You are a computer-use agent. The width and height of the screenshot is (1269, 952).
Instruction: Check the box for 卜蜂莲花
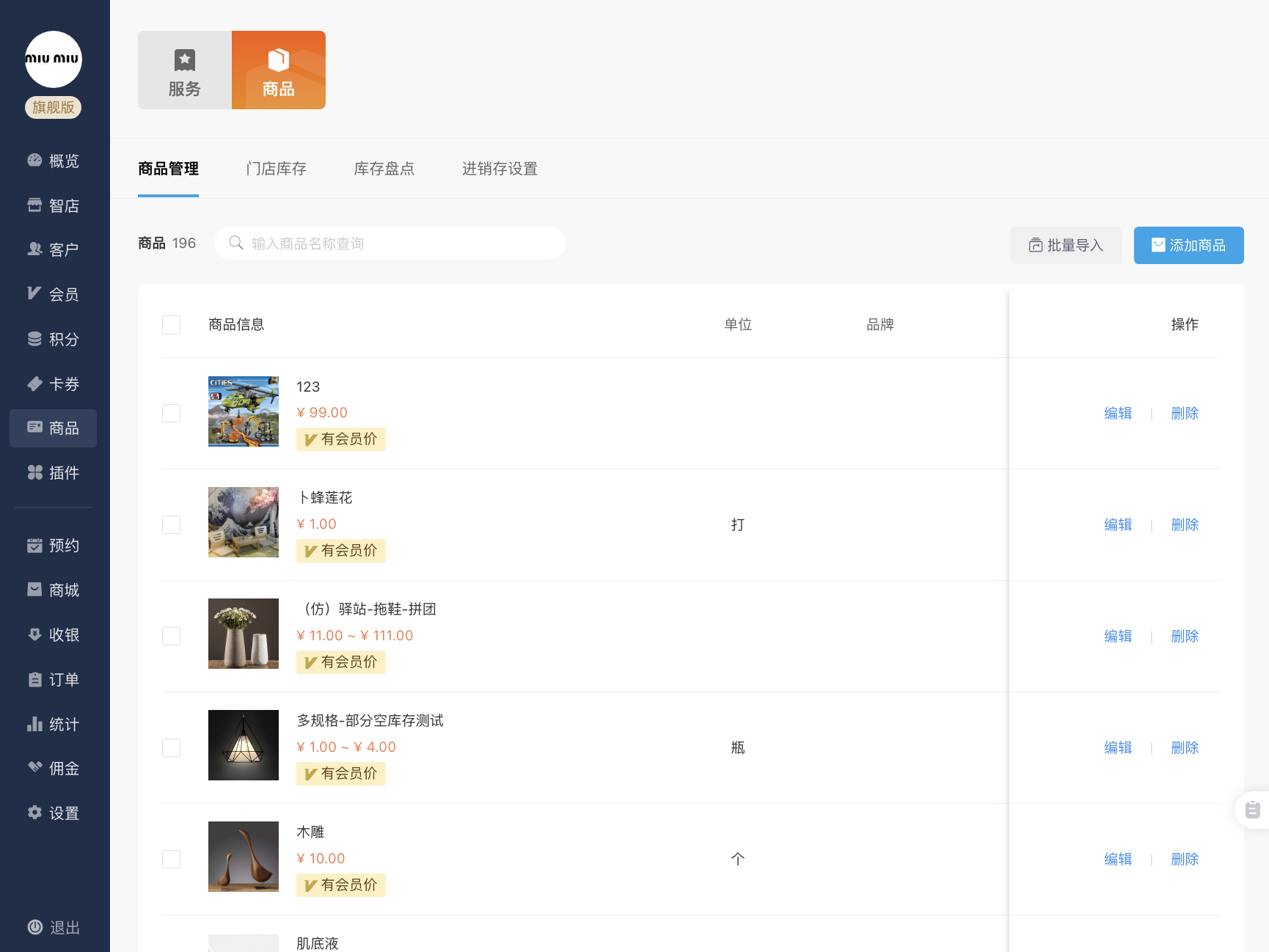(x=172, y=524)
